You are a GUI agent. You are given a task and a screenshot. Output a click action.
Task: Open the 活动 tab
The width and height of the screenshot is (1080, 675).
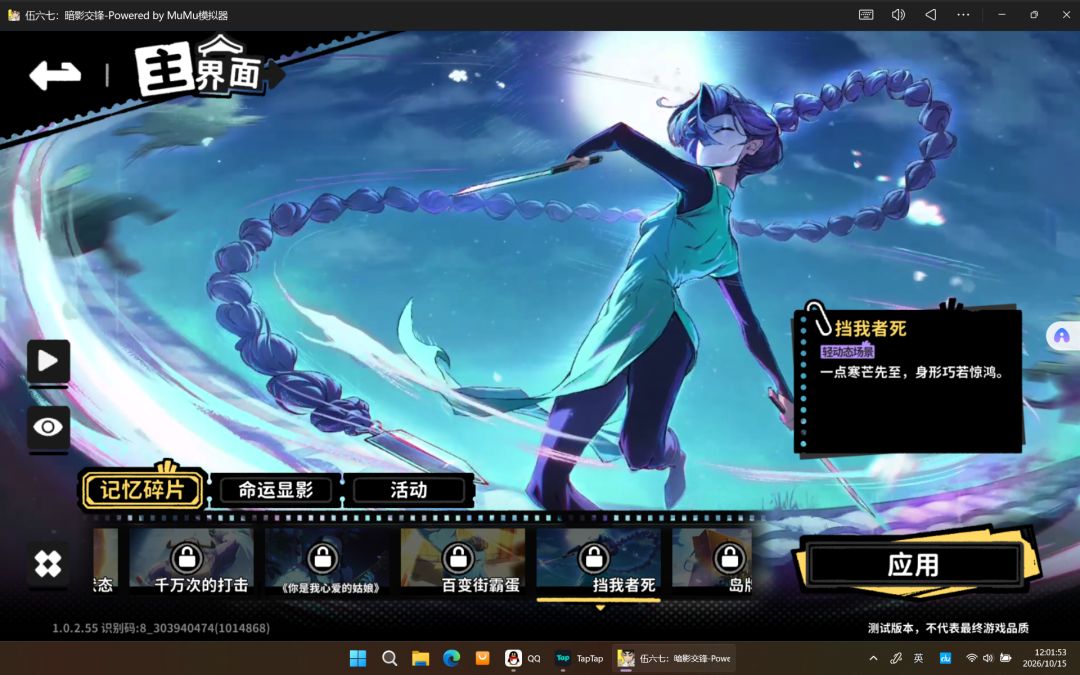point(408,490)
